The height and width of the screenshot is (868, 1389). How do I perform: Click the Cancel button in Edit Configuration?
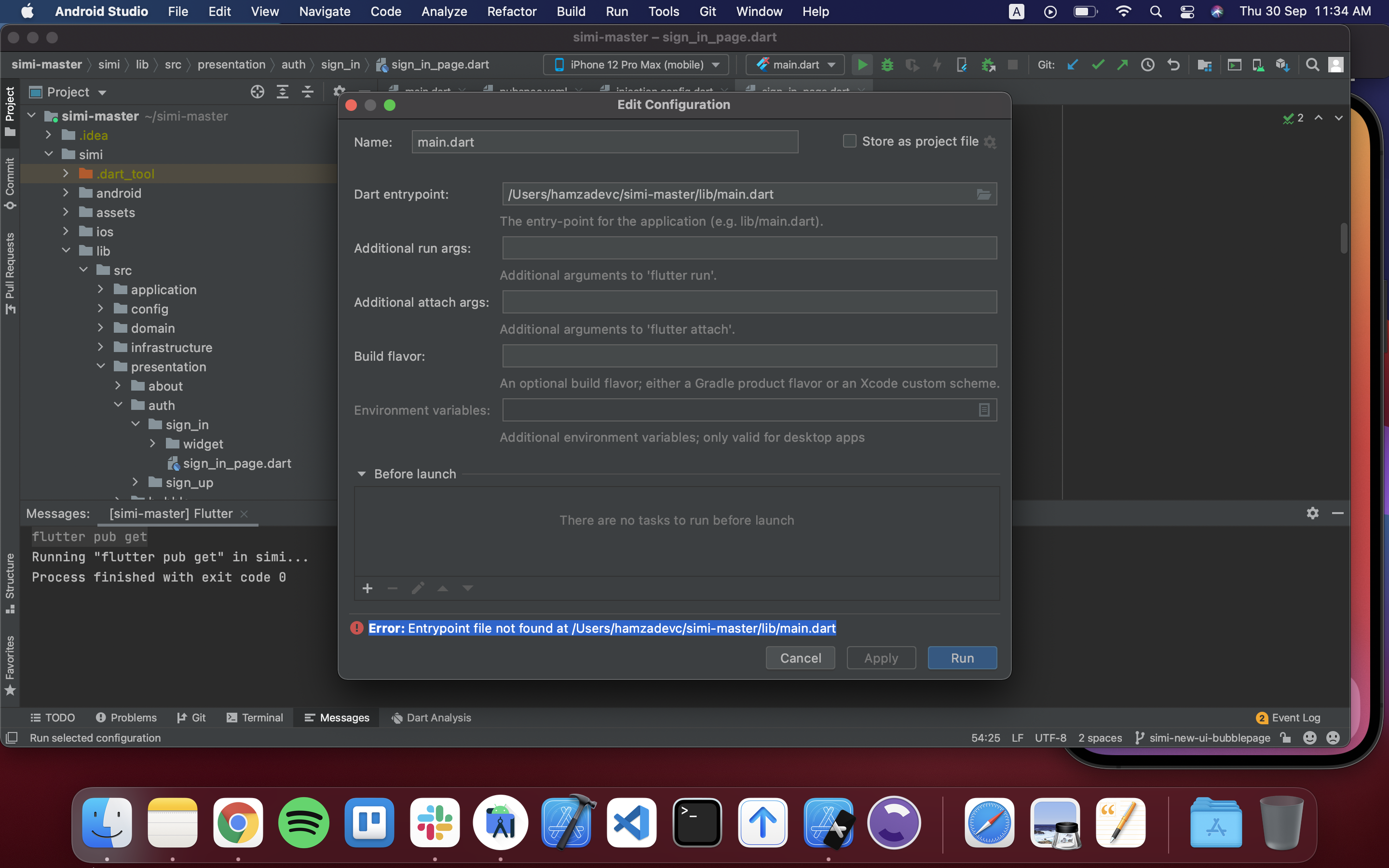(800, 658)
